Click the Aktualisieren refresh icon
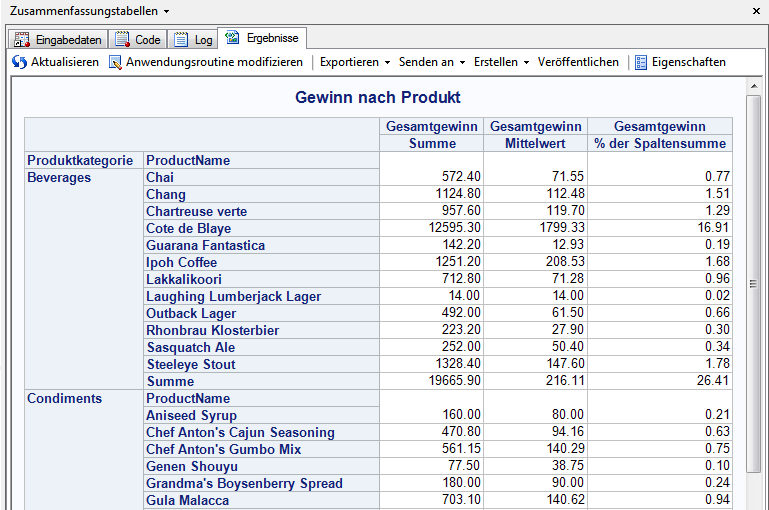Image resolution: width=769 pixels, height=510 pixels. [20, 62]
